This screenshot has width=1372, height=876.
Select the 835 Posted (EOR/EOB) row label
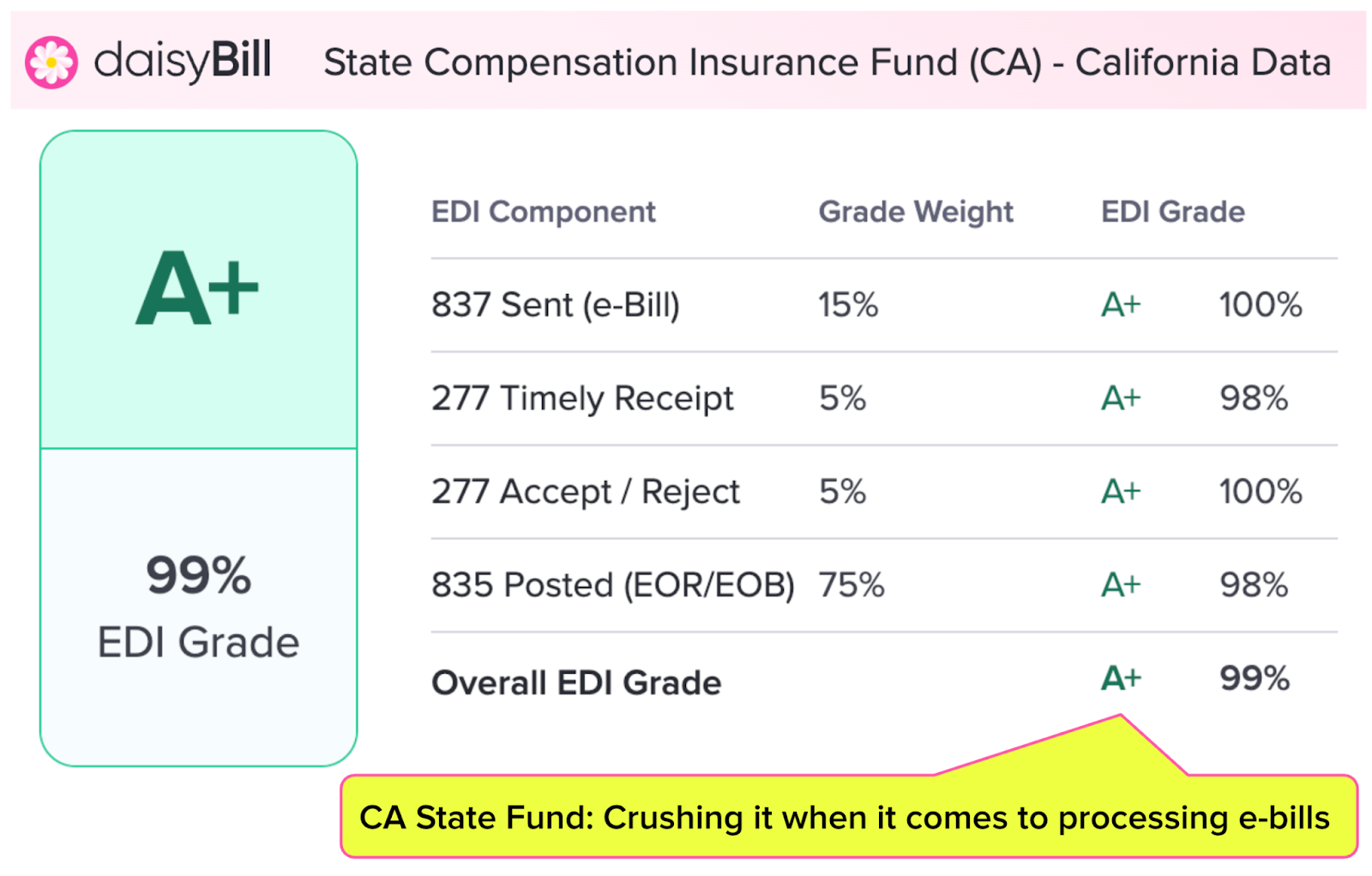(x=612, y=585)
